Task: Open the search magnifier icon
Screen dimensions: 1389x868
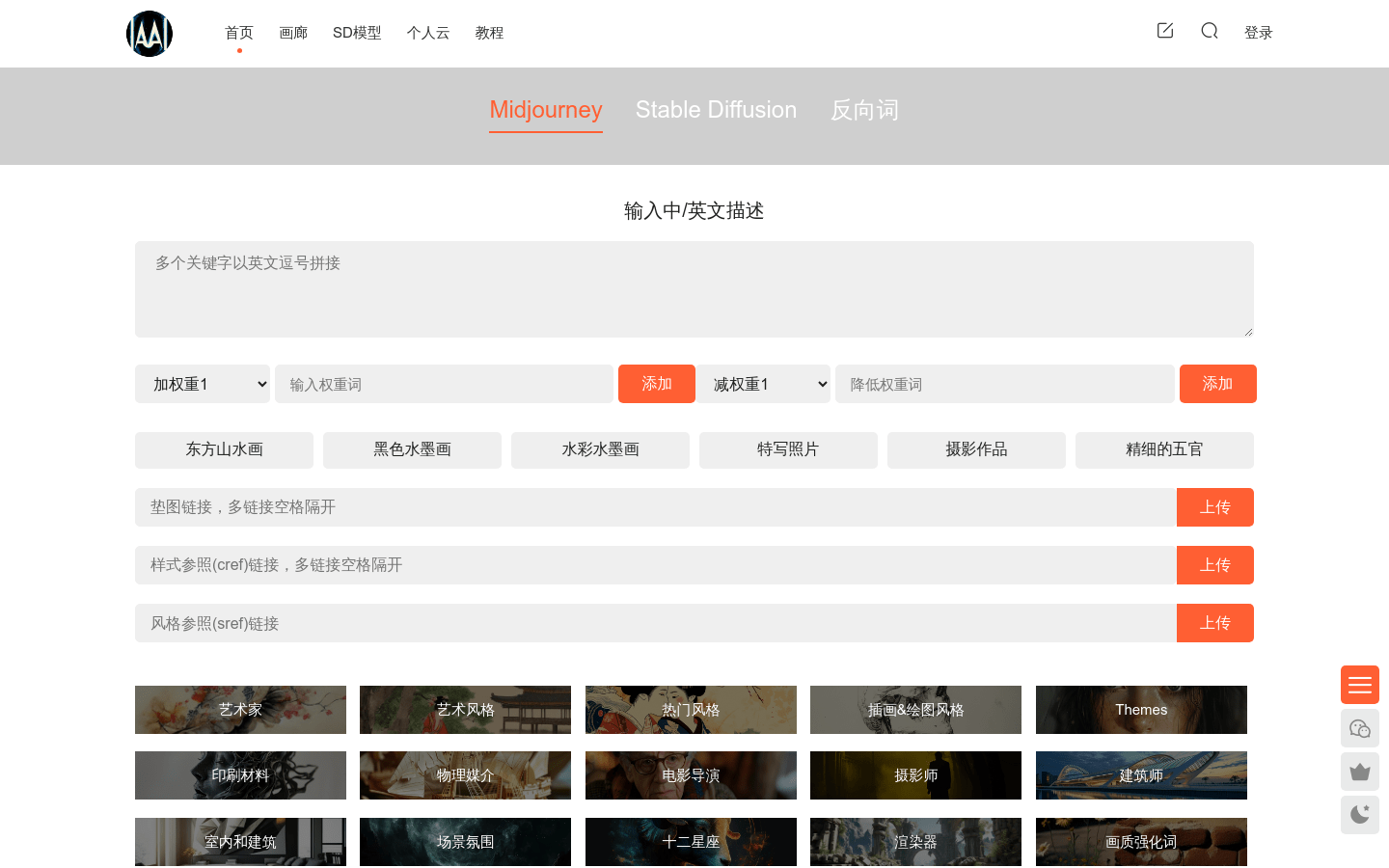Action: click(x=1210, y=31)
